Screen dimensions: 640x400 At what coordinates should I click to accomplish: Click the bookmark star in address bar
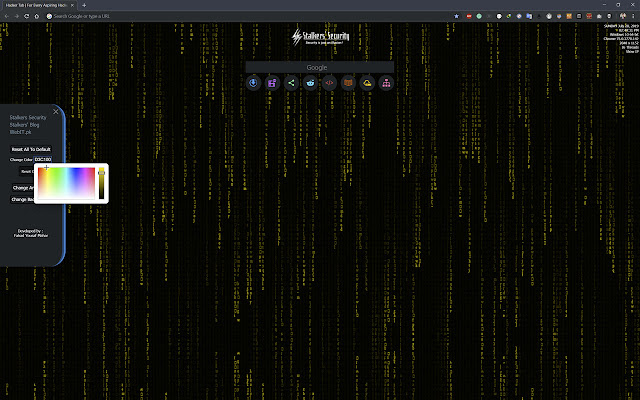pos(456,16)
